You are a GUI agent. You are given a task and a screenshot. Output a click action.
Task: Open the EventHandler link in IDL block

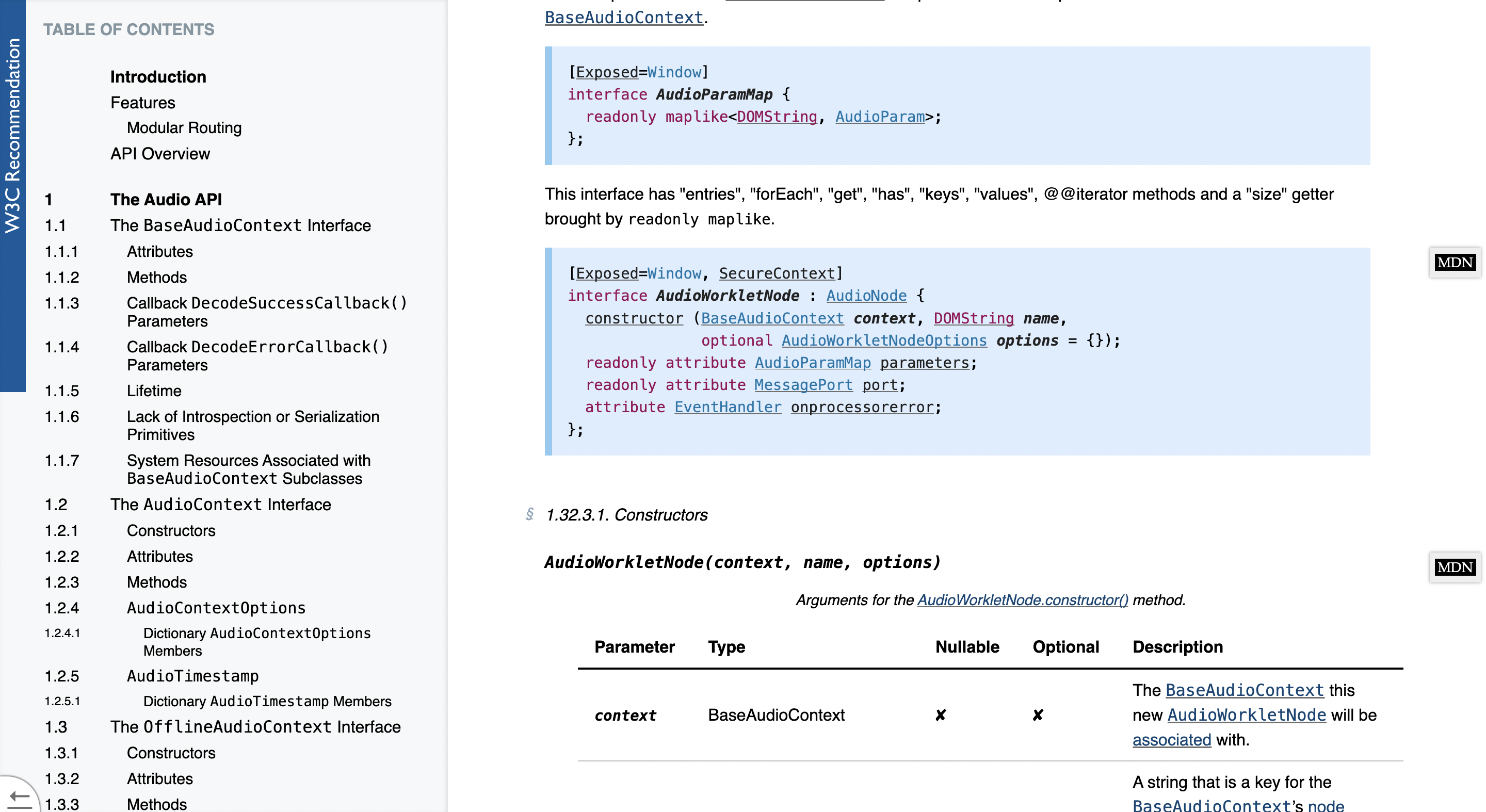728,407
